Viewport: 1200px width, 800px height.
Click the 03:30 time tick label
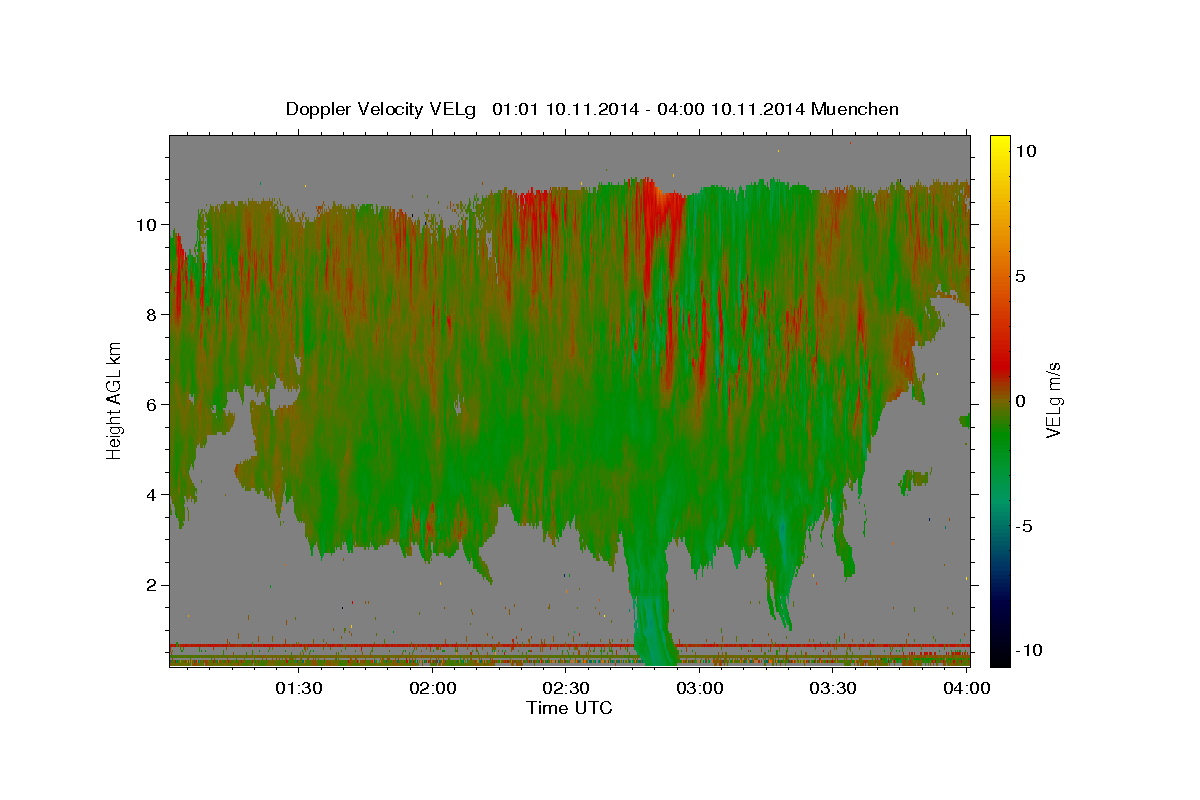click(x=834, y=688)
